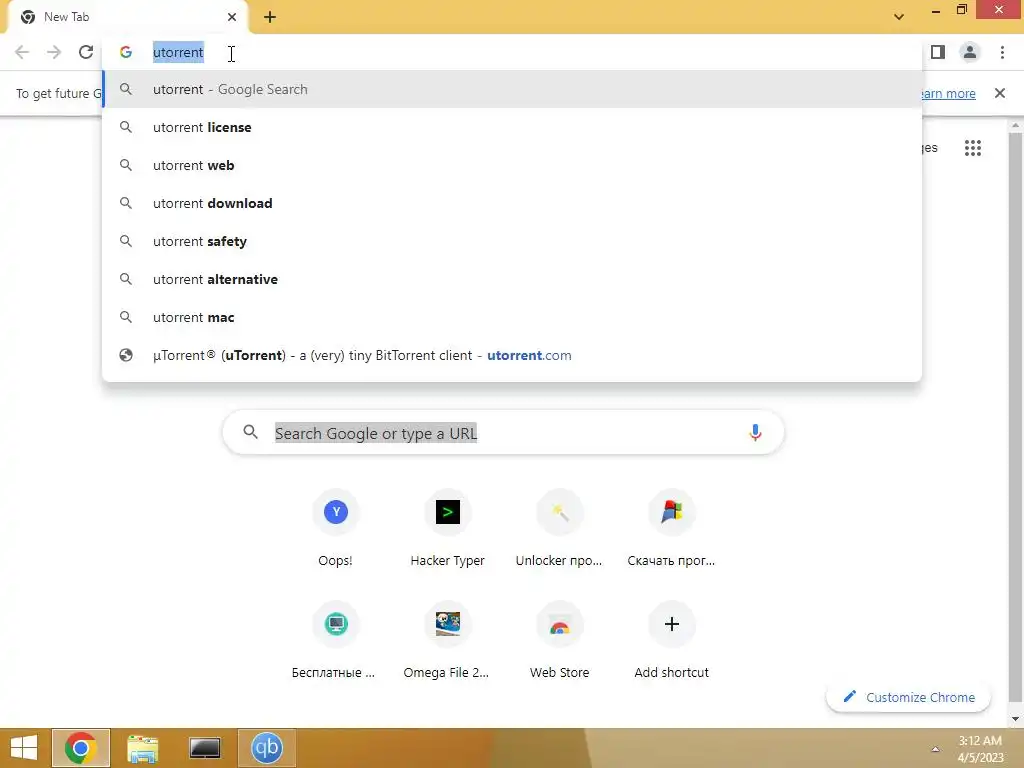Open the profile avatar menu
The width and height of the screenshot is (1024, 768).
[970, 52]
